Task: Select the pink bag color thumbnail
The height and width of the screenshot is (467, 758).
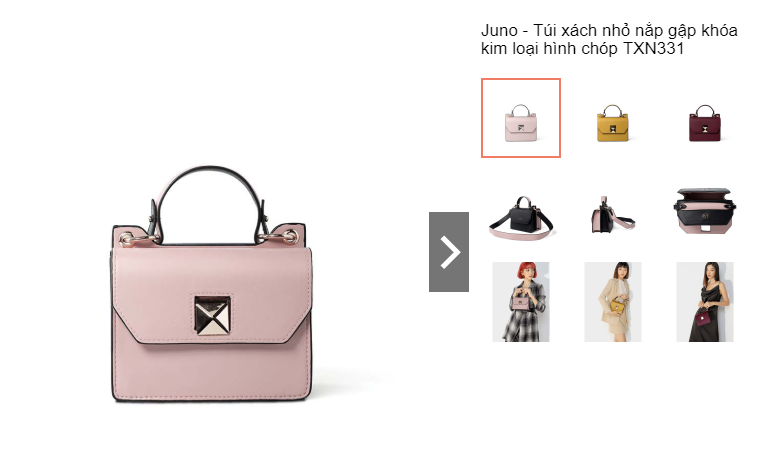Action: pyautogui.click(x=521, y=118)
